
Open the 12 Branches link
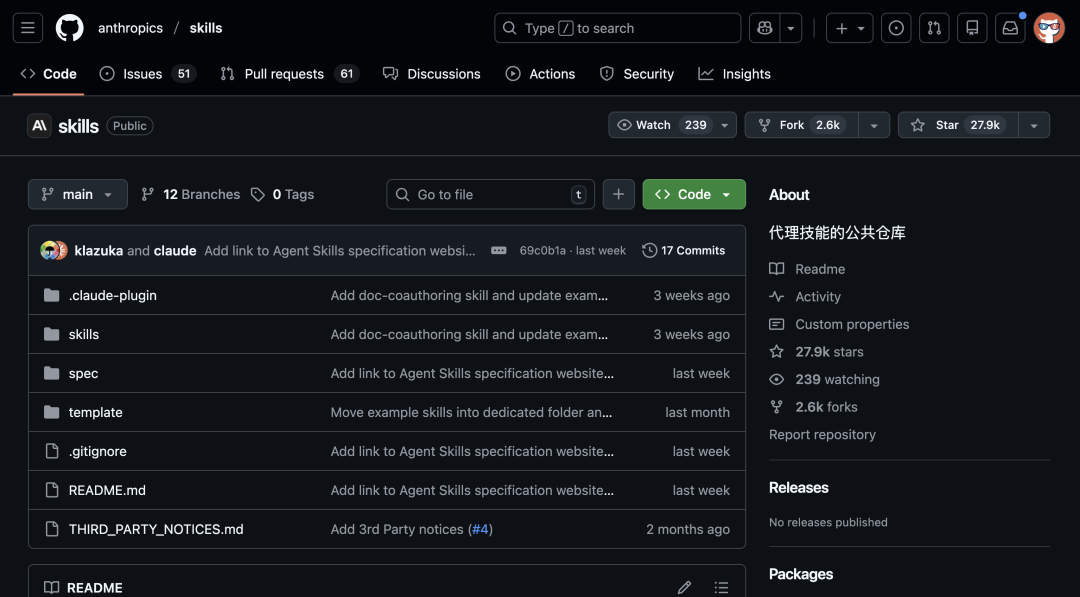(191, 195)
